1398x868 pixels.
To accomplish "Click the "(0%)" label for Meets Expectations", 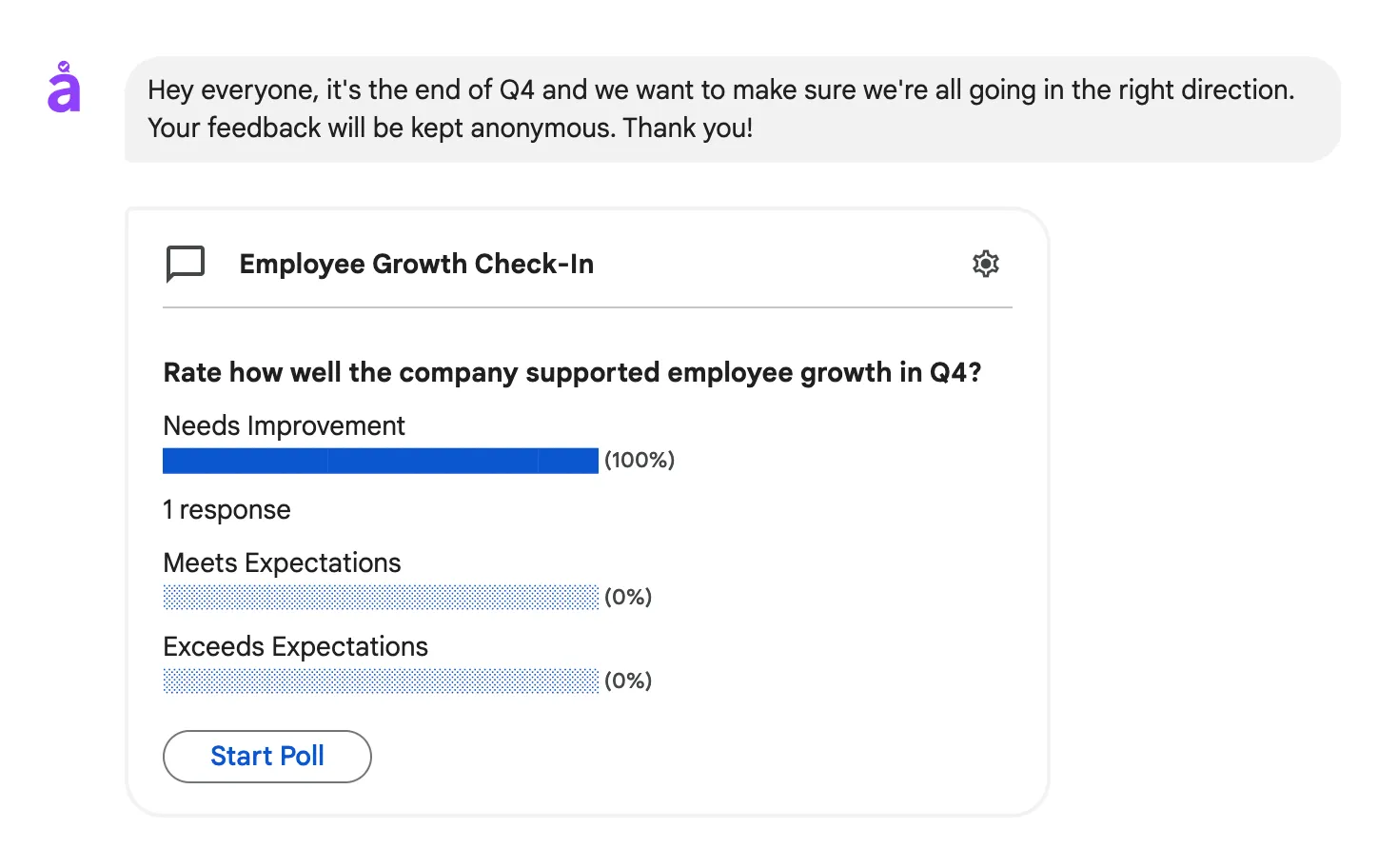I will [x=628, y=597].
